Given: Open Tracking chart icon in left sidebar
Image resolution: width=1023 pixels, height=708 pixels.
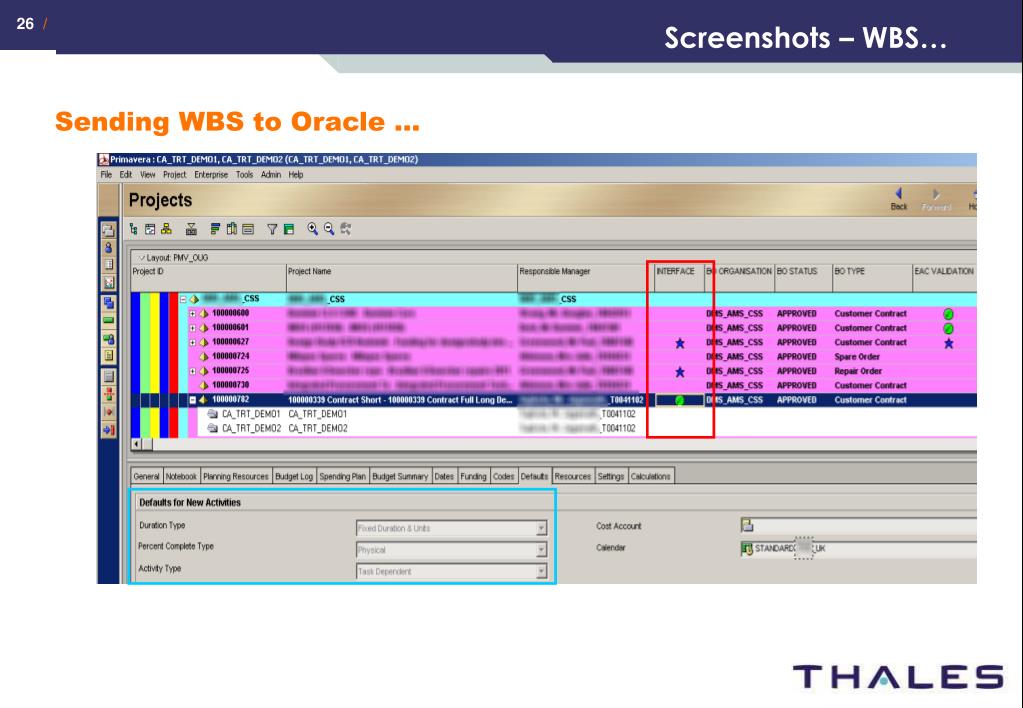Looking at the screenshot, I should tap(108, 282).
